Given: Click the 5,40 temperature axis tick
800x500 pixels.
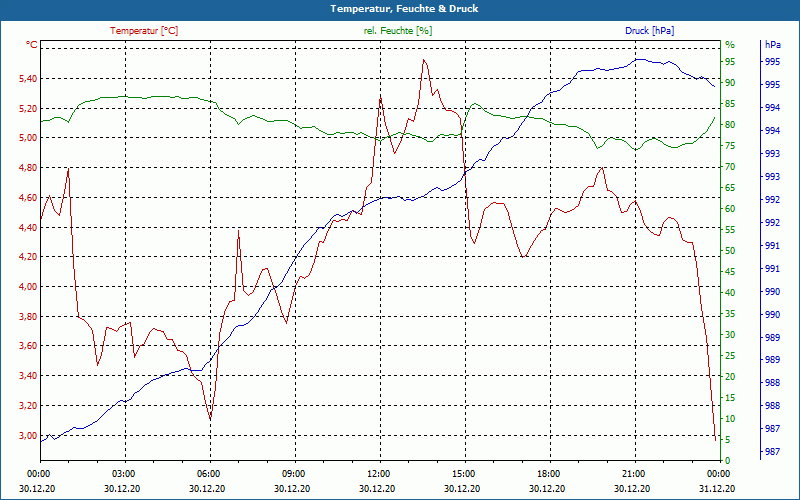Looking at the screenshot, I should 28,78.
